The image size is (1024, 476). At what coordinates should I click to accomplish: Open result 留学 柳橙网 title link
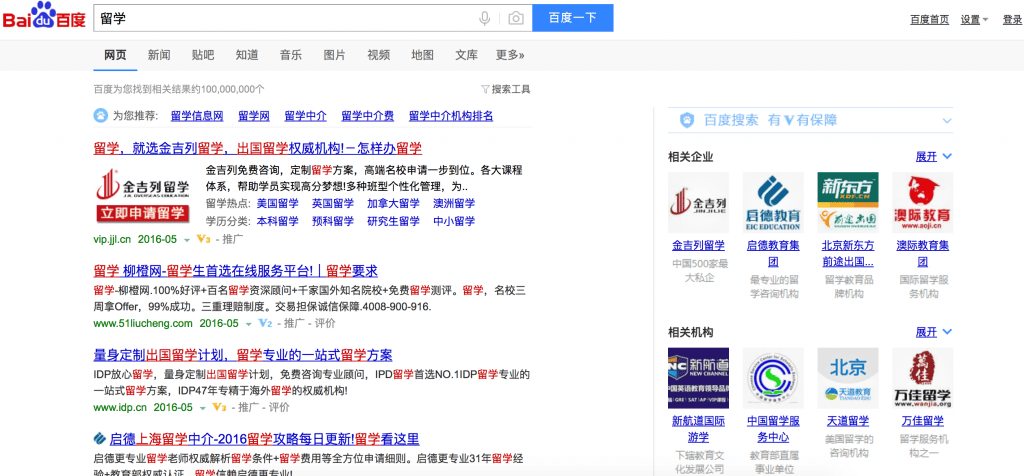(236, 271)
